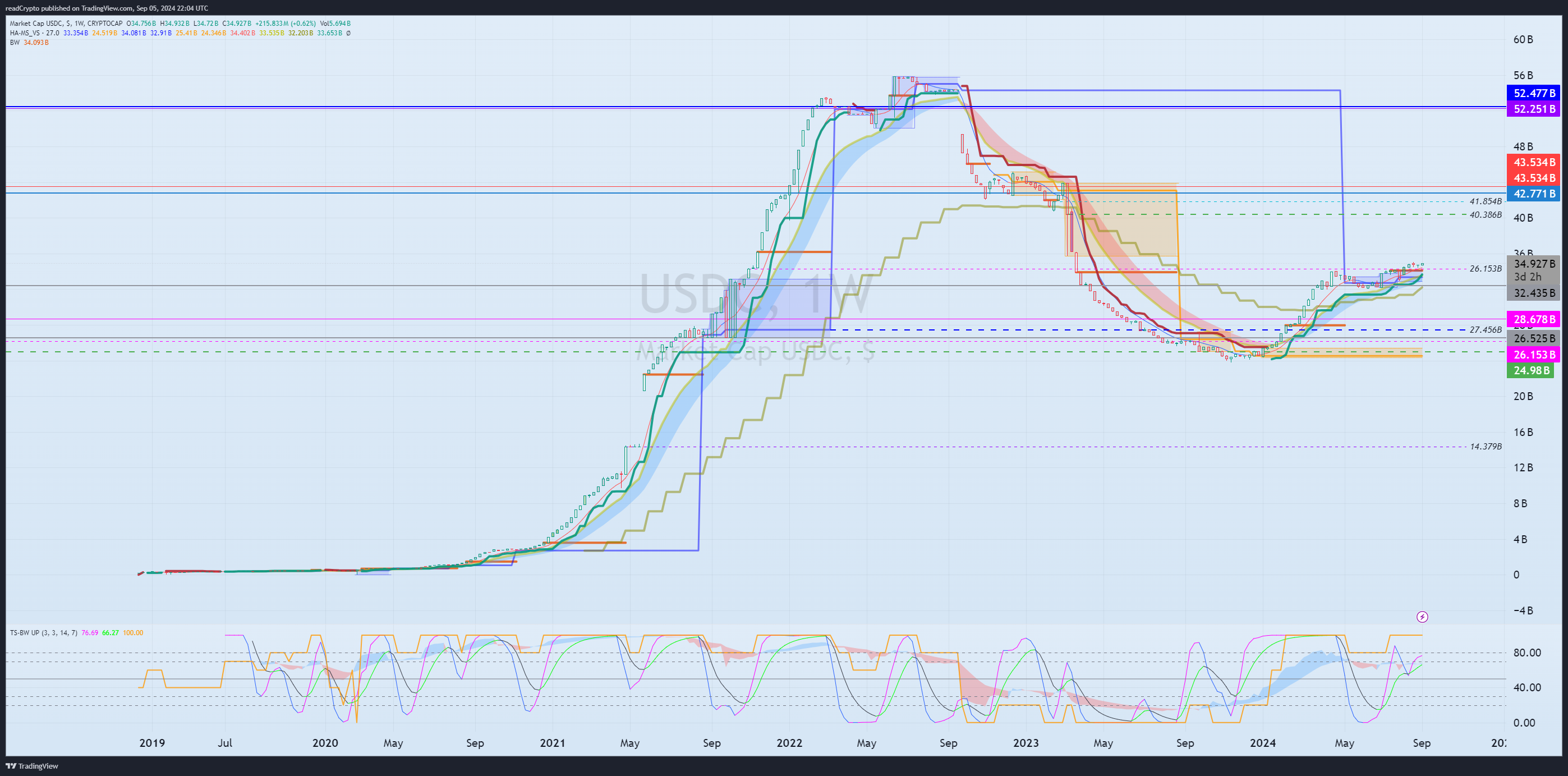Click the BW value 34.093B
The image size is (1568, 776).
[36, 43]
